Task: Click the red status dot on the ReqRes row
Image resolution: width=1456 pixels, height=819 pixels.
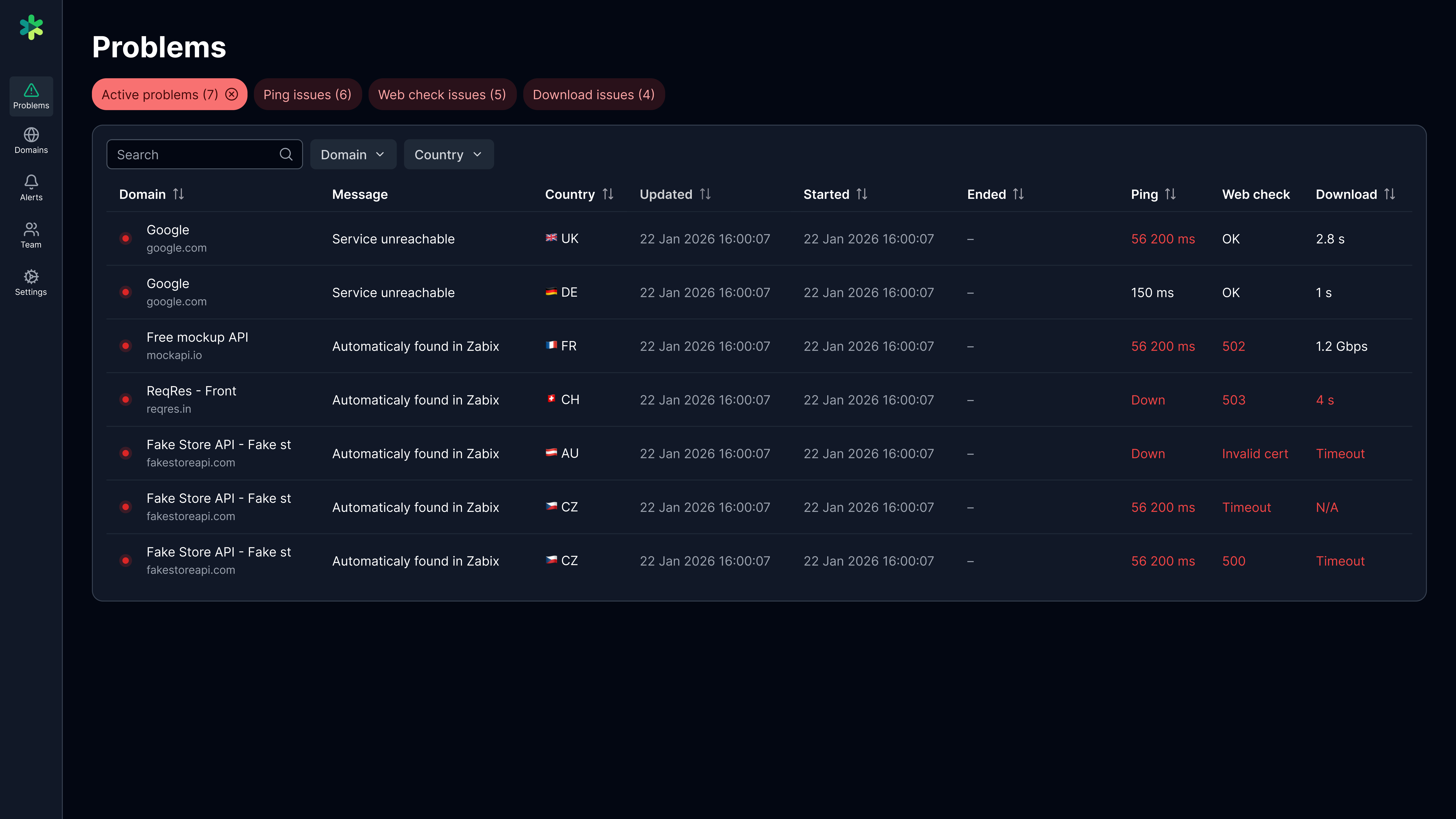Action: 126,400
